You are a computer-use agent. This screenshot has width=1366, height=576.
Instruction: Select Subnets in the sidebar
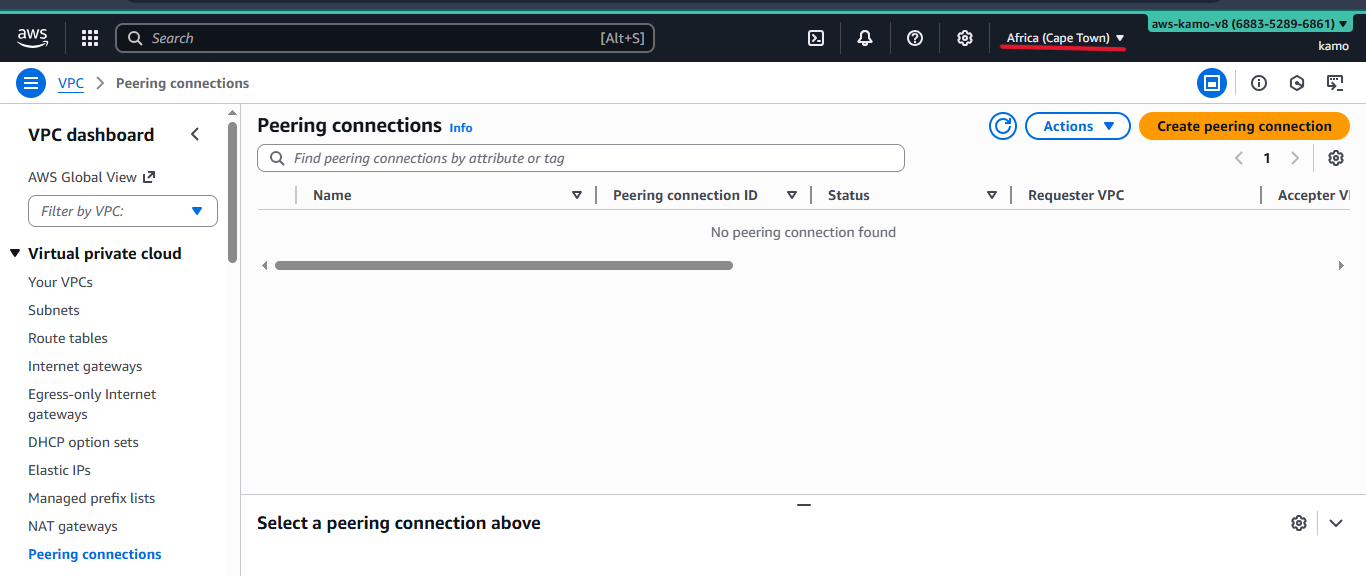[x=53, y=310]
